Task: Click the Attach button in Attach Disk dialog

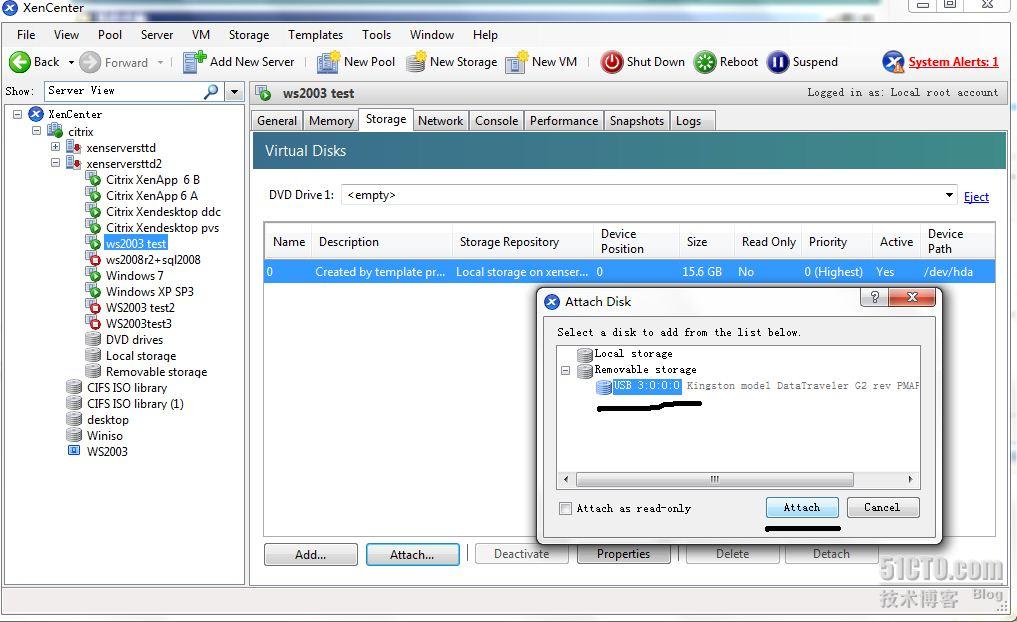Action: pyautogui.click(x=802, y=507)
